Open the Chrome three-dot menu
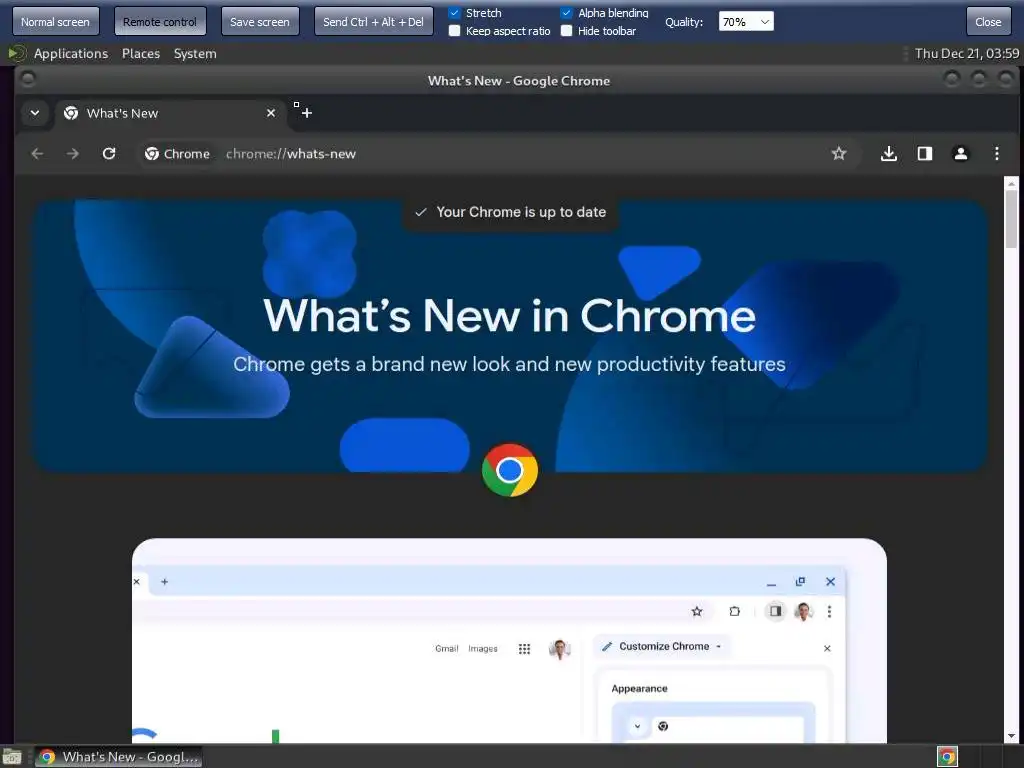The image size is (1024, 768). (x=997, y=153)
